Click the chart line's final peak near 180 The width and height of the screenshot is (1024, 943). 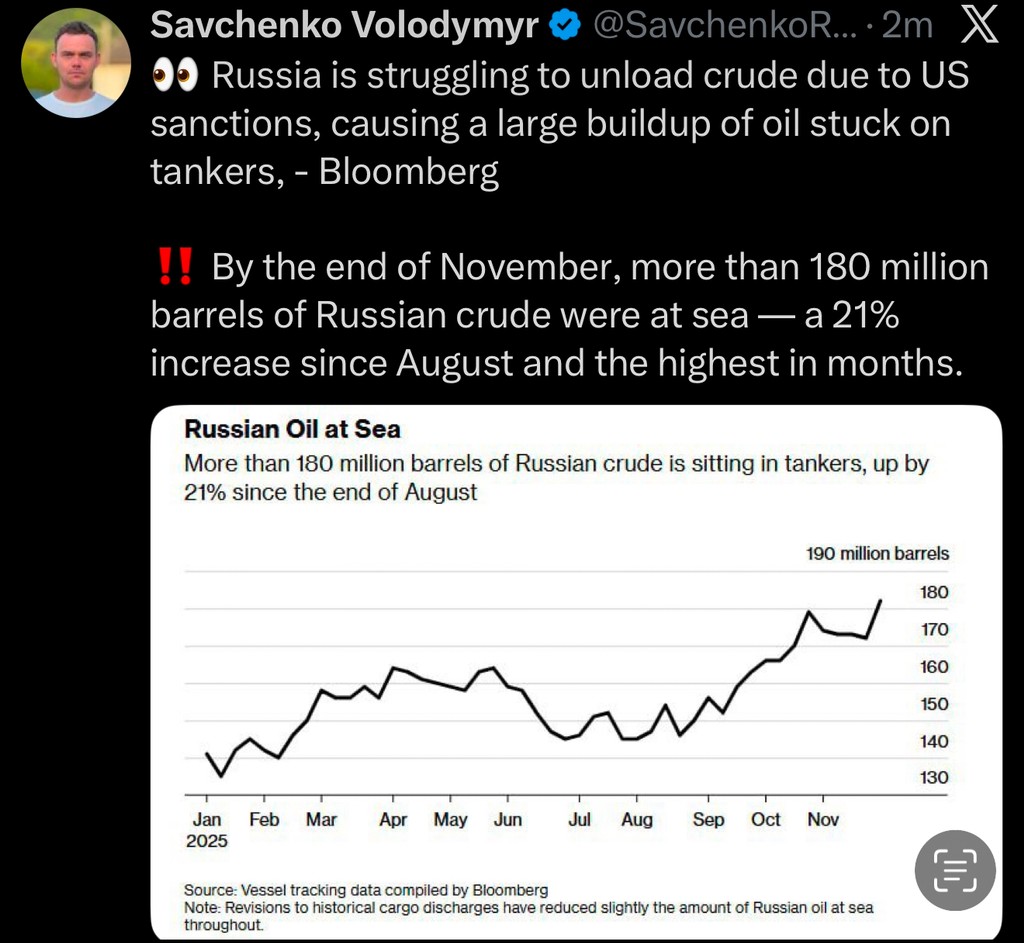pos(880,601)
